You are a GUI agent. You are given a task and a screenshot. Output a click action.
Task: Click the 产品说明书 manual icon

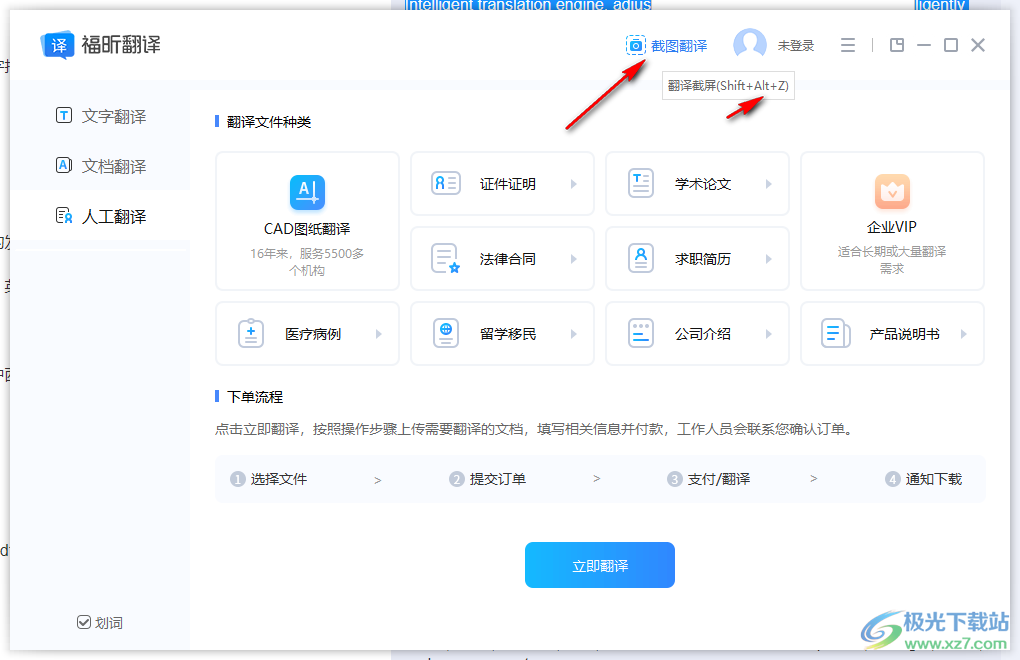point(835,334)
